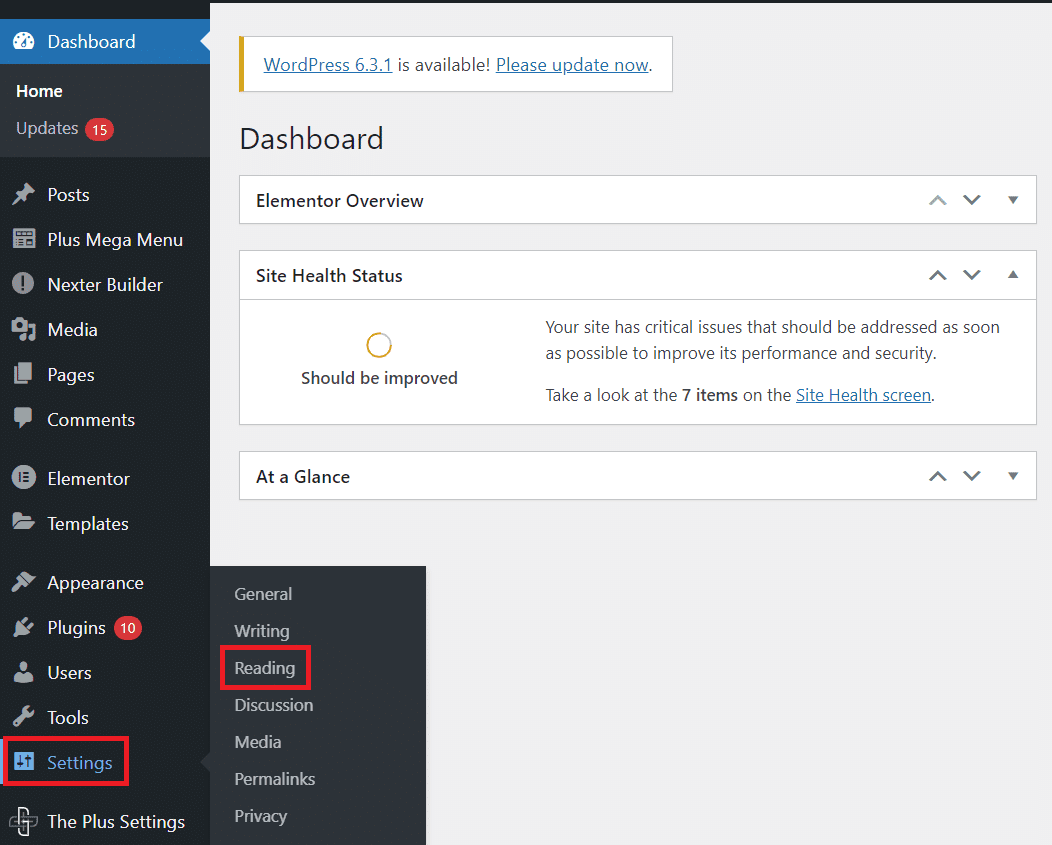Select the Posts pushpin icon in sidebar

coord(24,194)
